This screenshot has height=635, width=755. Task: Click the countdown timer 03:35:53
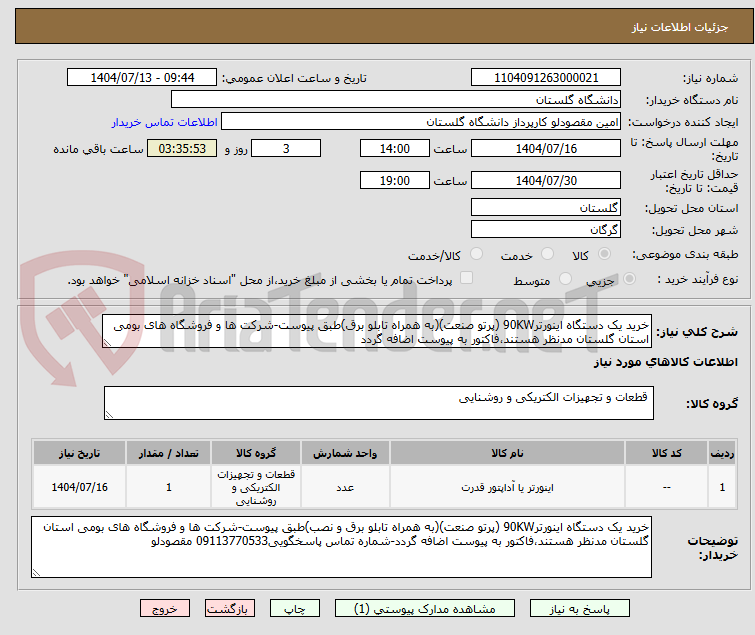pyautogui.click(x=182, y=148)
